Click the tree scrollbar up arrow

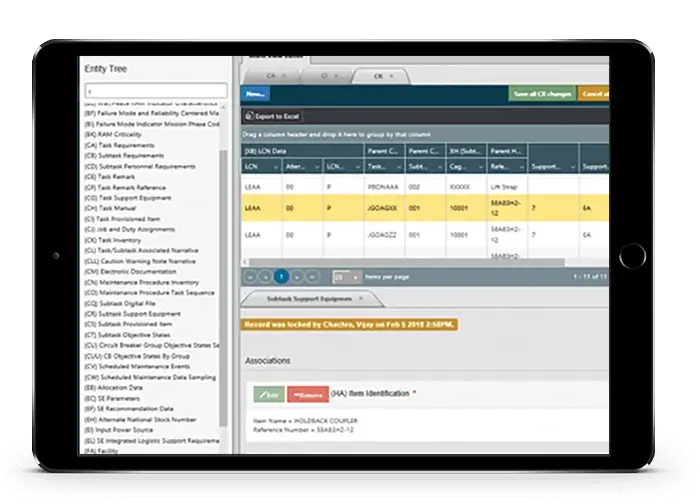tap(223, 108)
